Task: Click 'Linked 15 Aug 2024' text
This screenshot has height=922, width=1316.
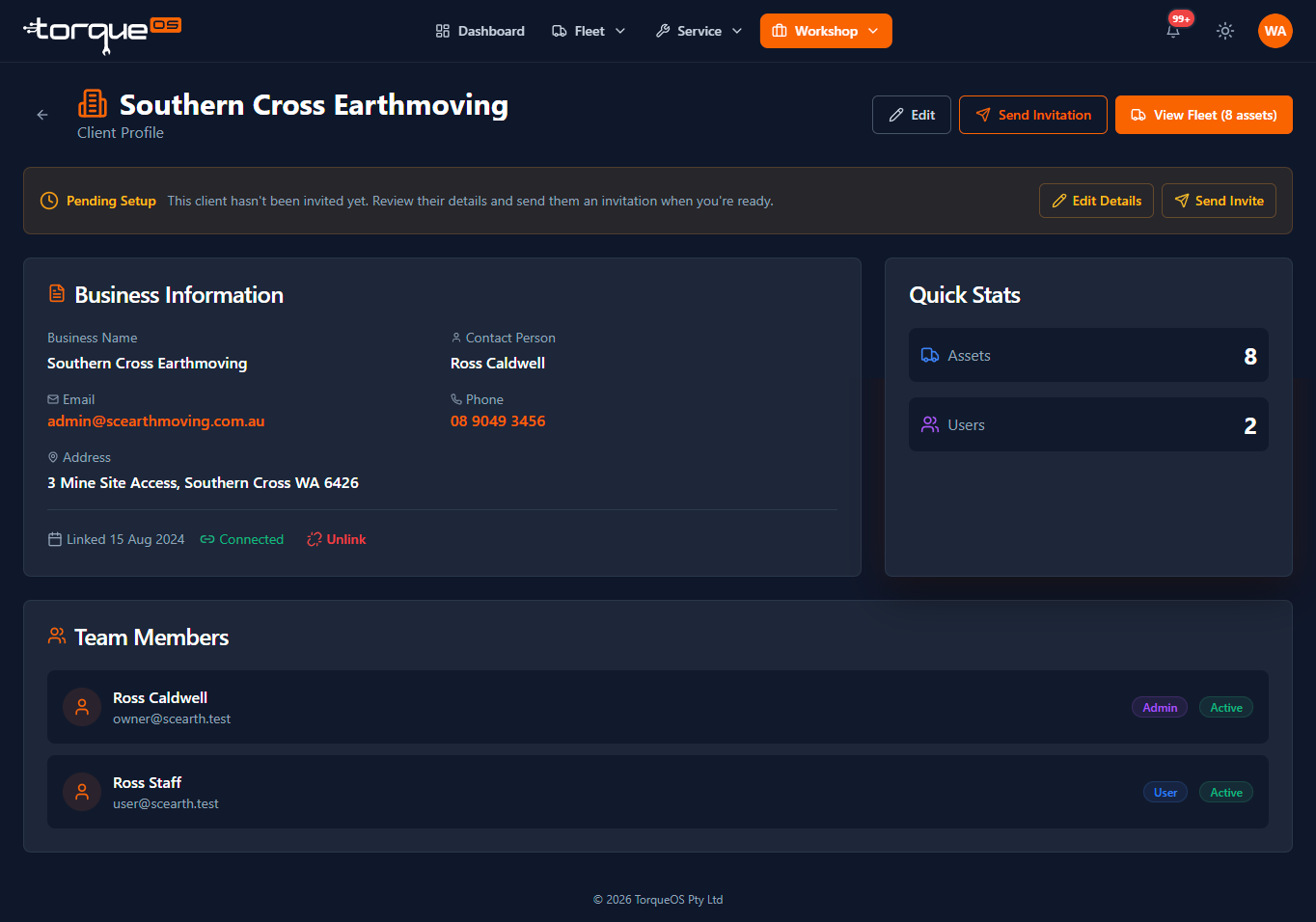Action: (125, 539)
